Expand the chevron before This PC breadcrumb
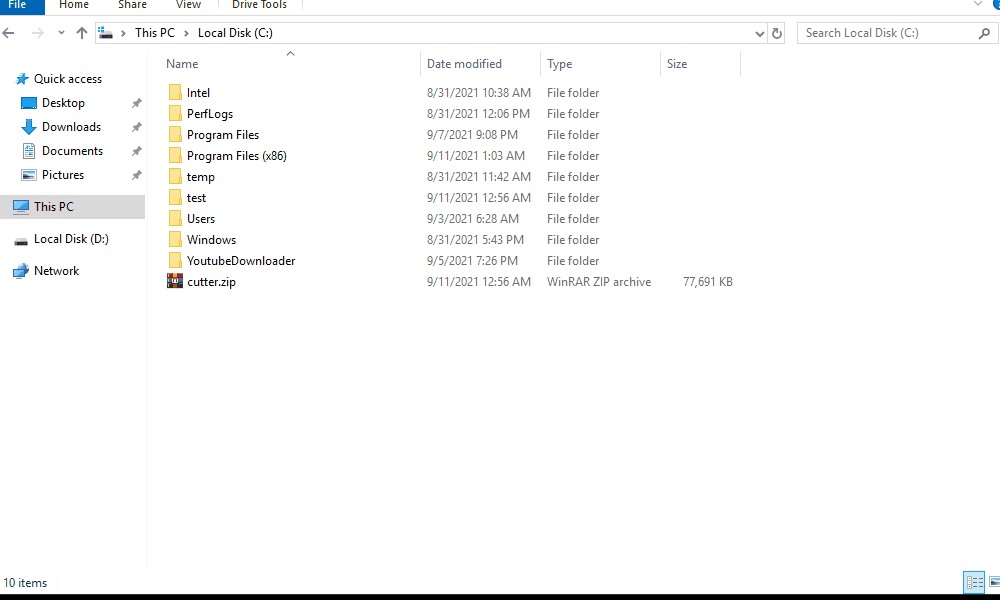 tap(123, 33)
